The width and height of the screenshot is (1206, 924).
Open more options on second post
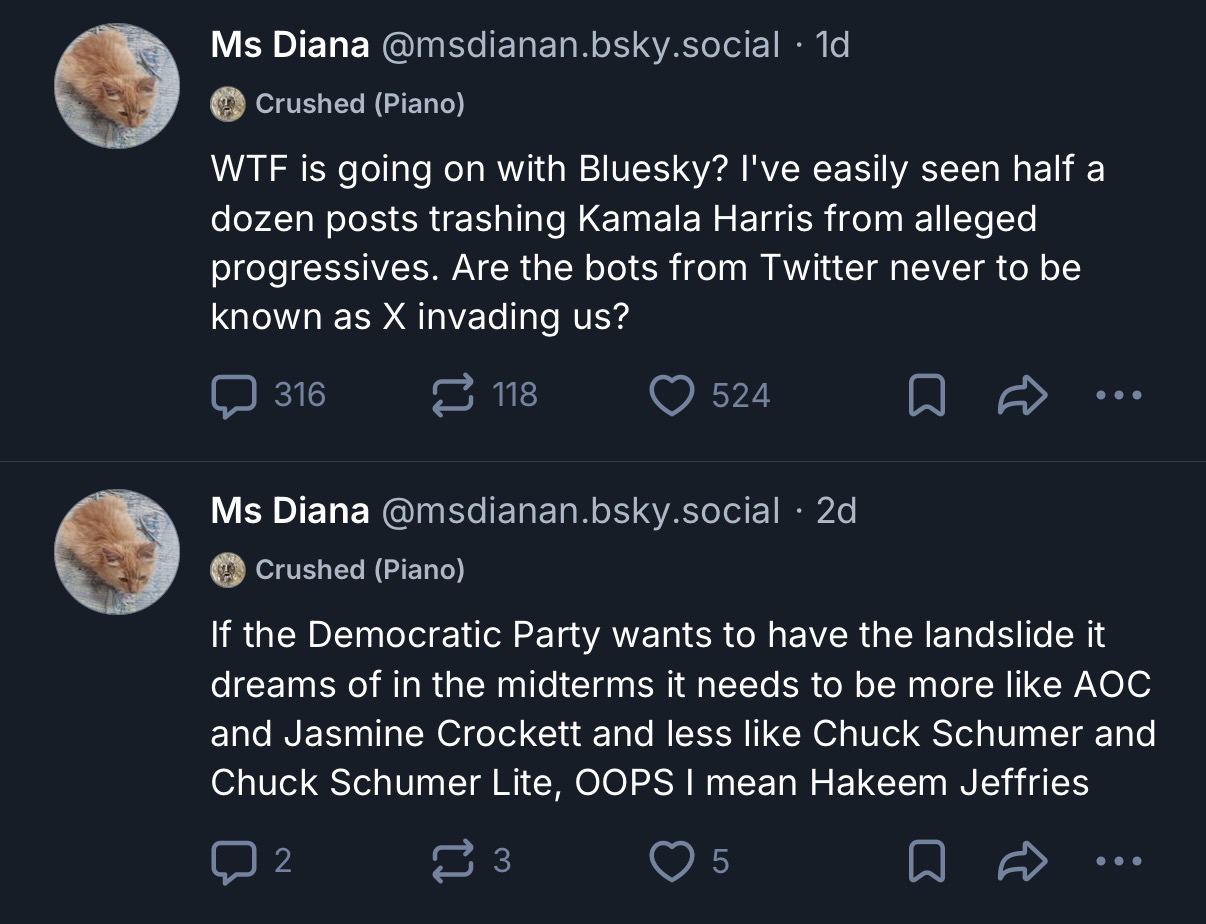1118,862
